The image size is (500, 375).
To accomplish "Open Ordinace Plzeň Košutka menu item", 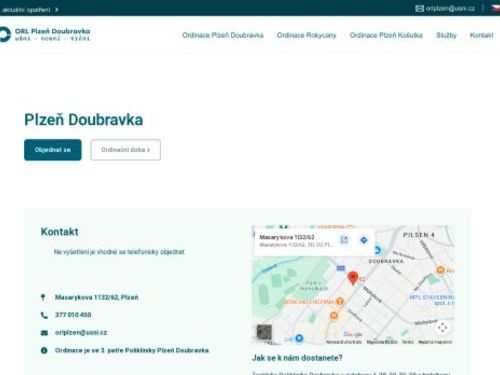I will 386,35.
